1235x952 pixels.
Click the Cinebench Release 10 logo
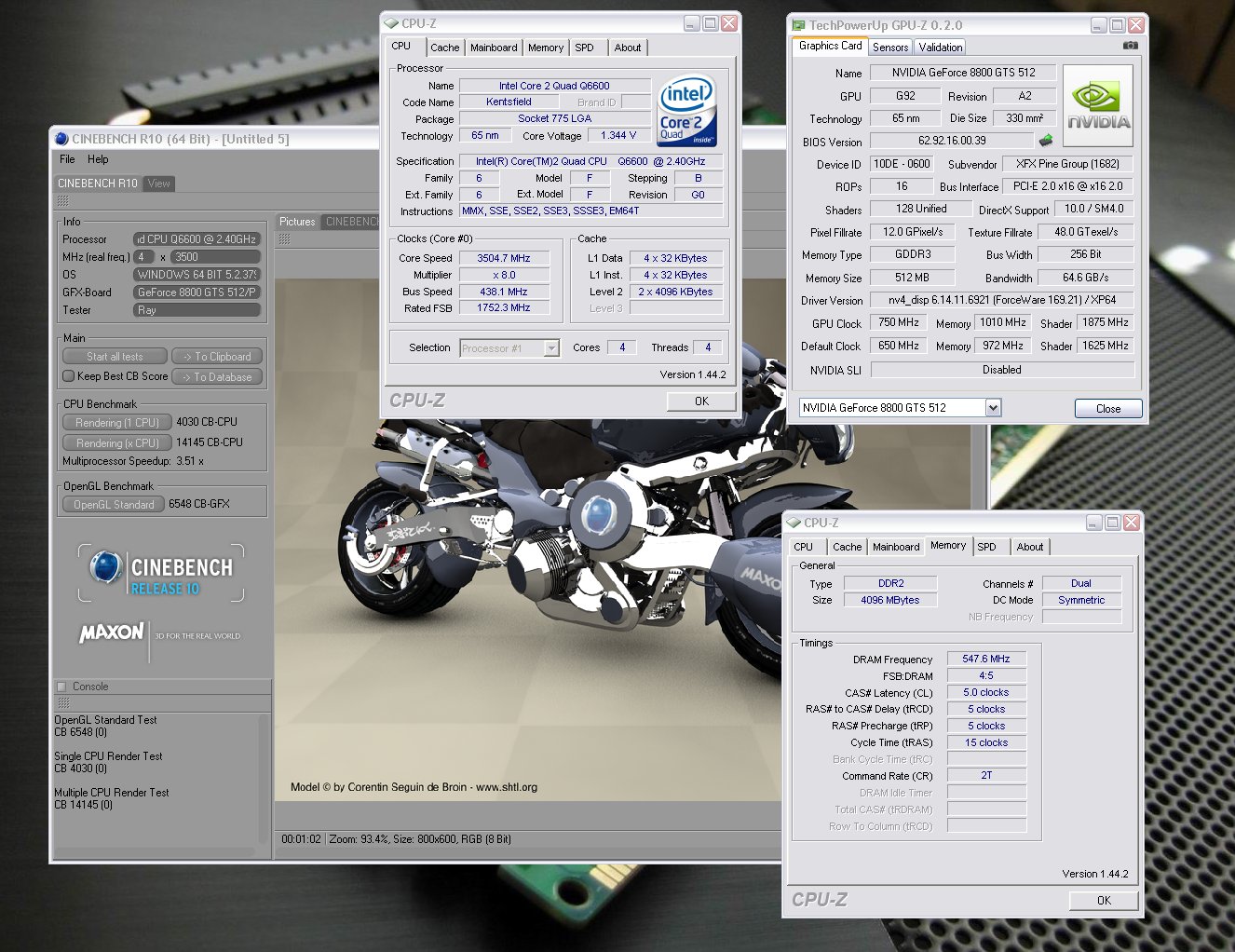[x=161, y=573]
